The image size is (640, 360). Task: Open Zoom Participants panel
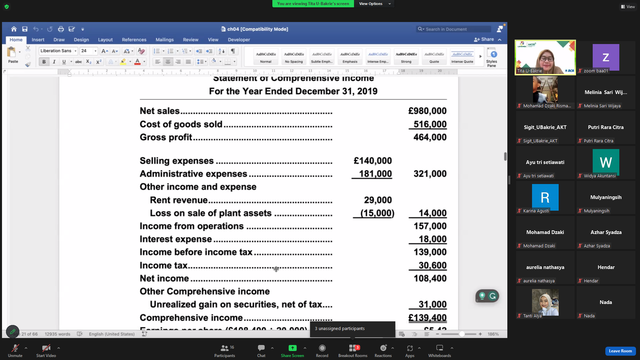pos(224,351)
